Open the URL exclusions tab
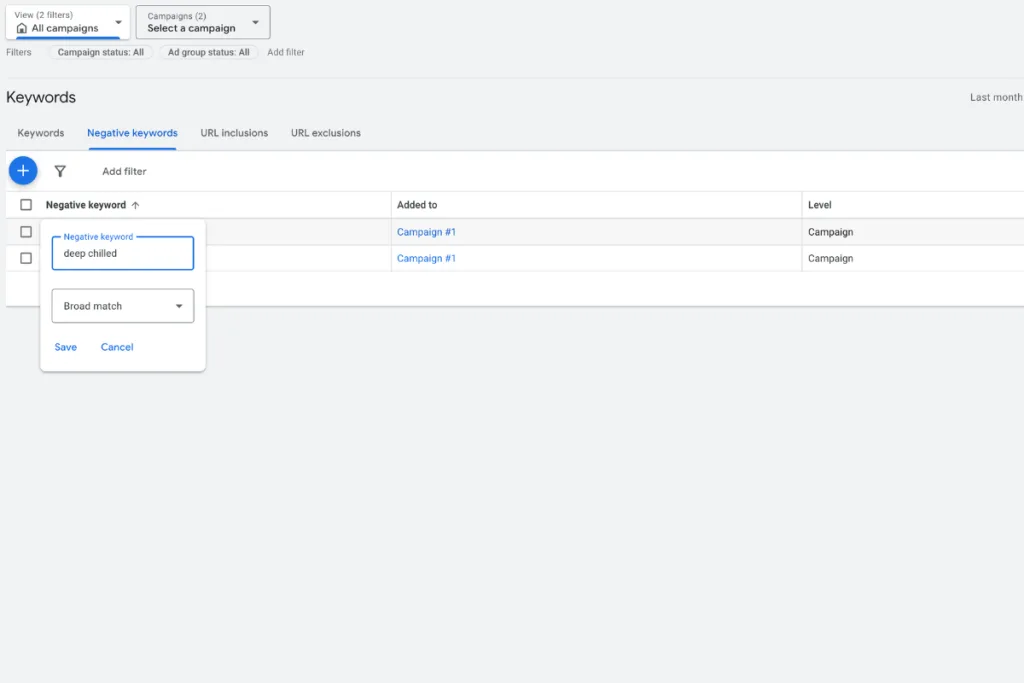Image resolution: width=1024 pixels, height=683 pixels. click(x=326, y=133)
